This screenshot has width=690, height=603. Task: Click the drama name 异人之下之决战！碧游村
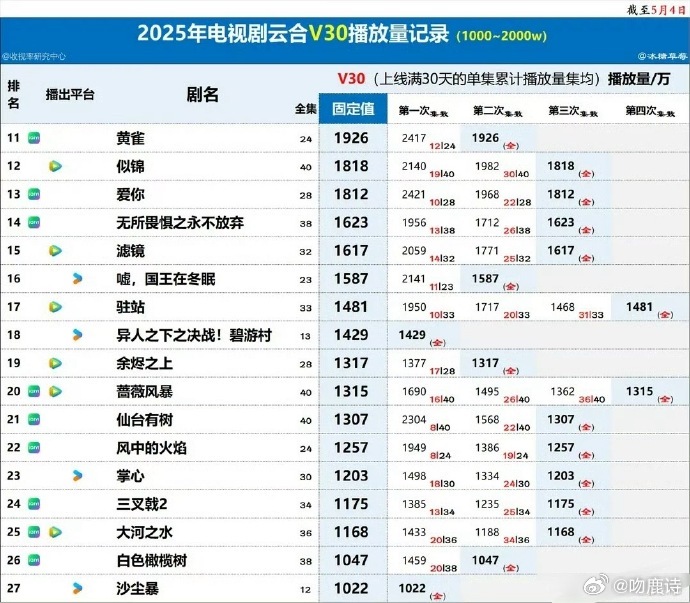(x=194, y=335)
